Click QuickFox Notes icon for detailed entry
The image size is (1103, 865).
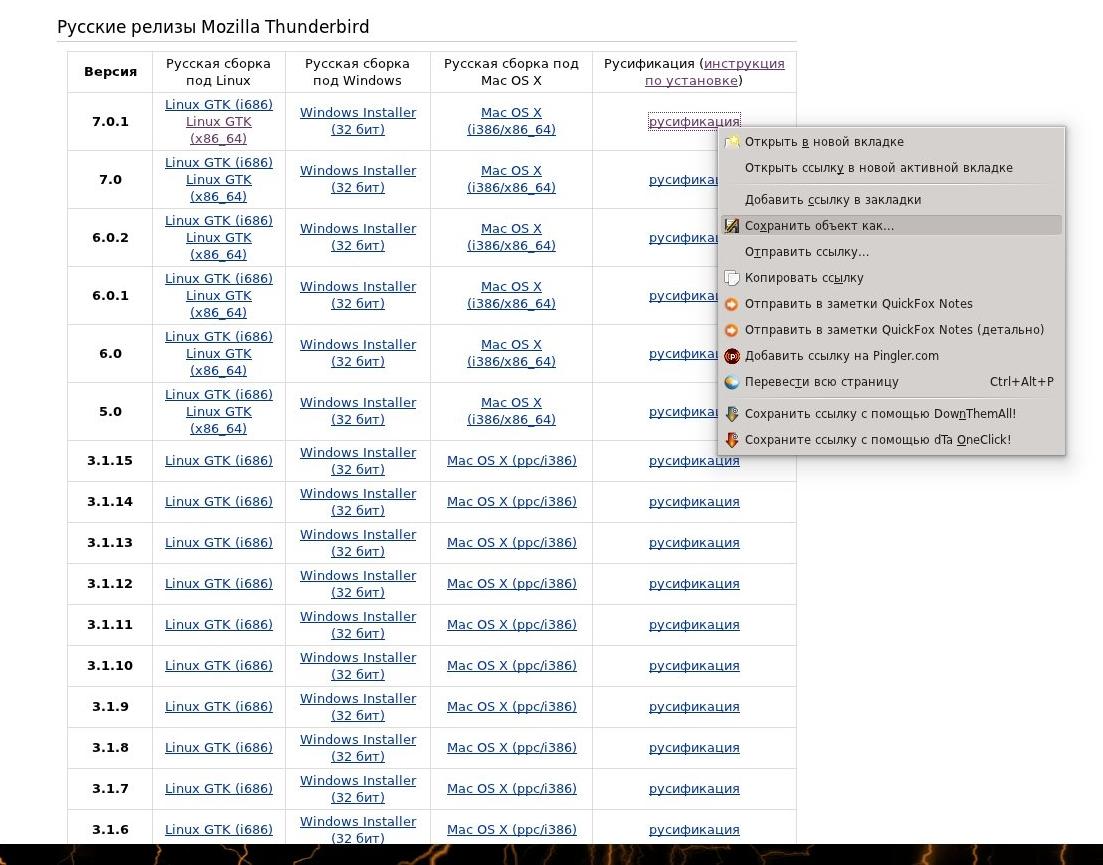tap(732, 330)
